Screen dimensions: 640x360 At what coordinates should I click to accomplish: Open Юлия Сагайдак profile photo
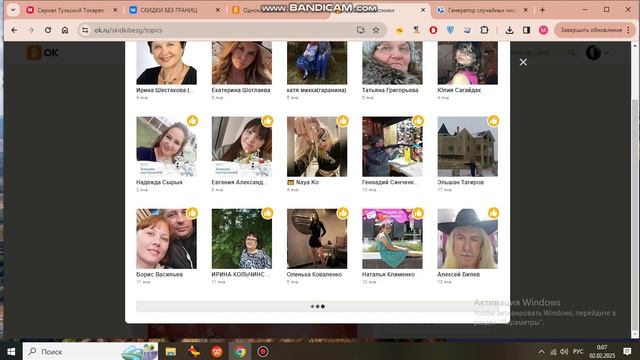click(468, 63)
